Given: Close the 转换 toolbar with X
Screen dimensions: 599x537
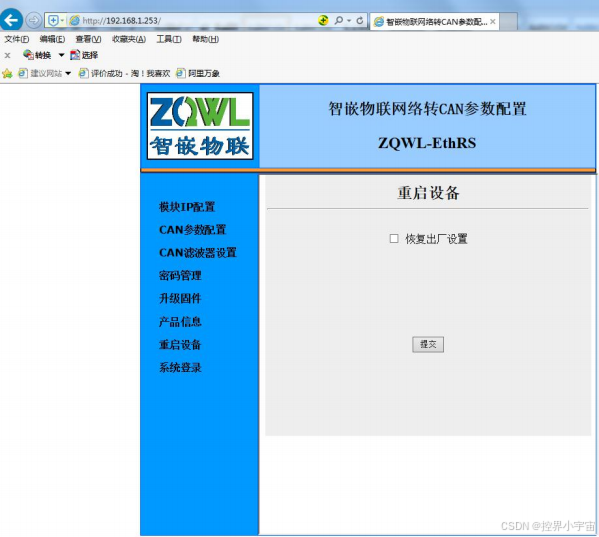Looking at the screenshot, I should click(7, 55).
